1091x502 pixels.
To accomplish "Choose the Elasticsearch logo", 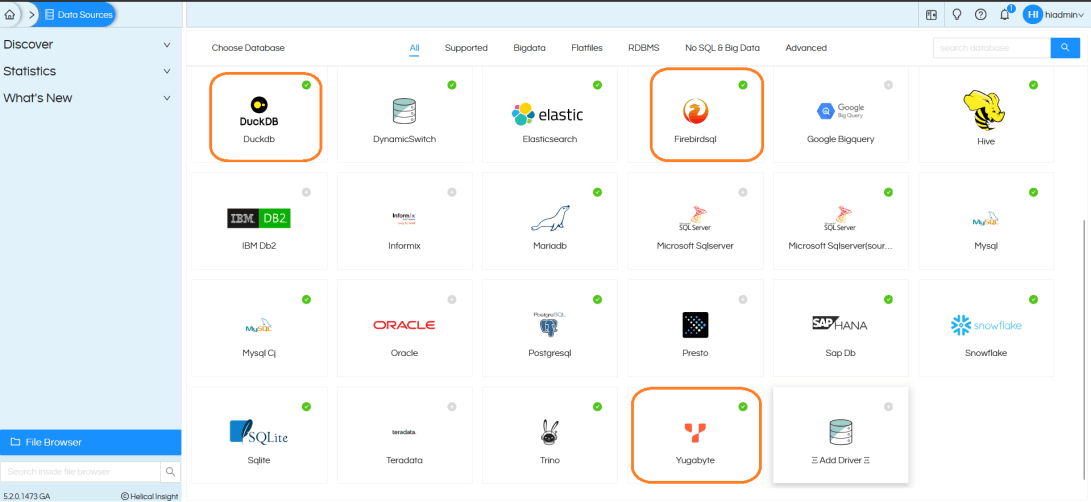I will [x=548, y=114].
